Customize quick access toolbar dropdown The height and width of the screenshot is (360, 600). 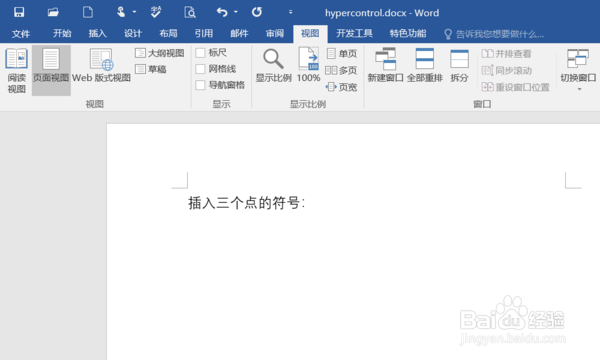click(290, 12)
